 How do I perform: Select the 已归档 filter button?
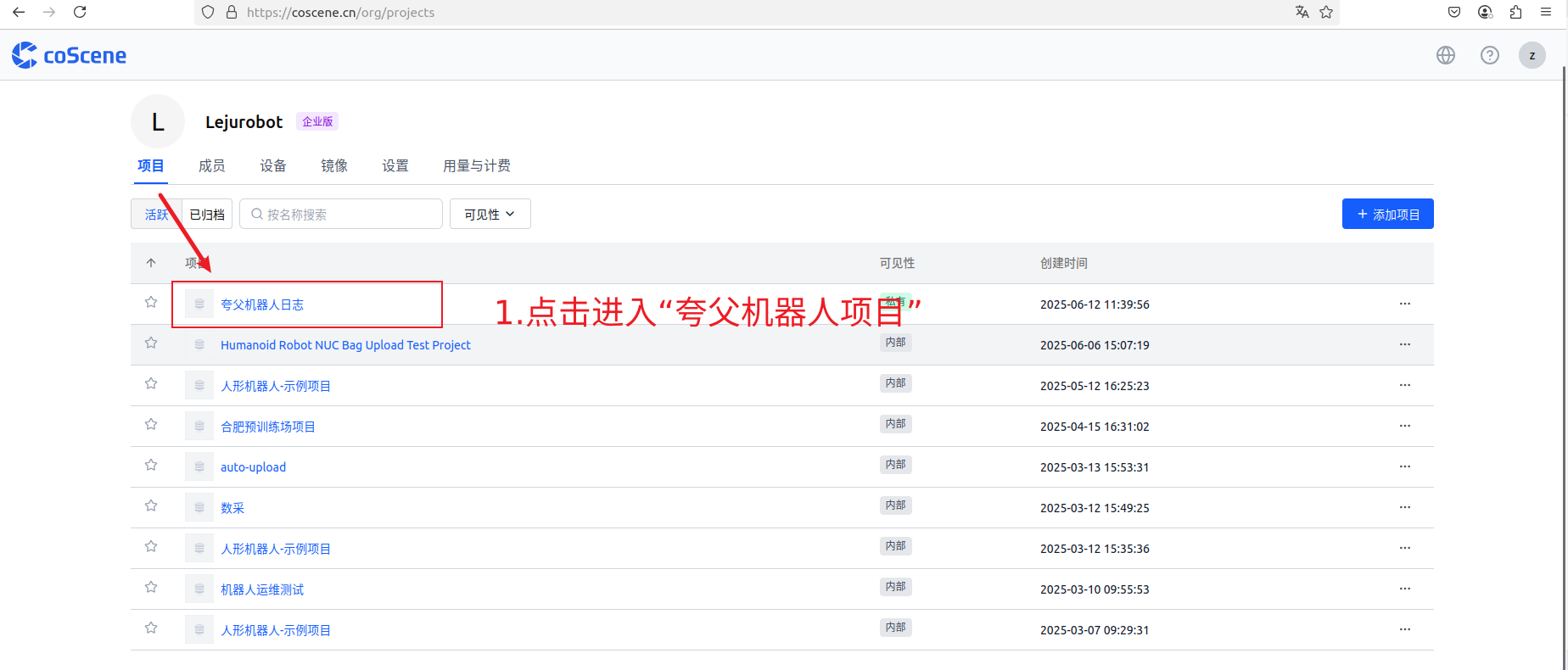tap(207, 214)
